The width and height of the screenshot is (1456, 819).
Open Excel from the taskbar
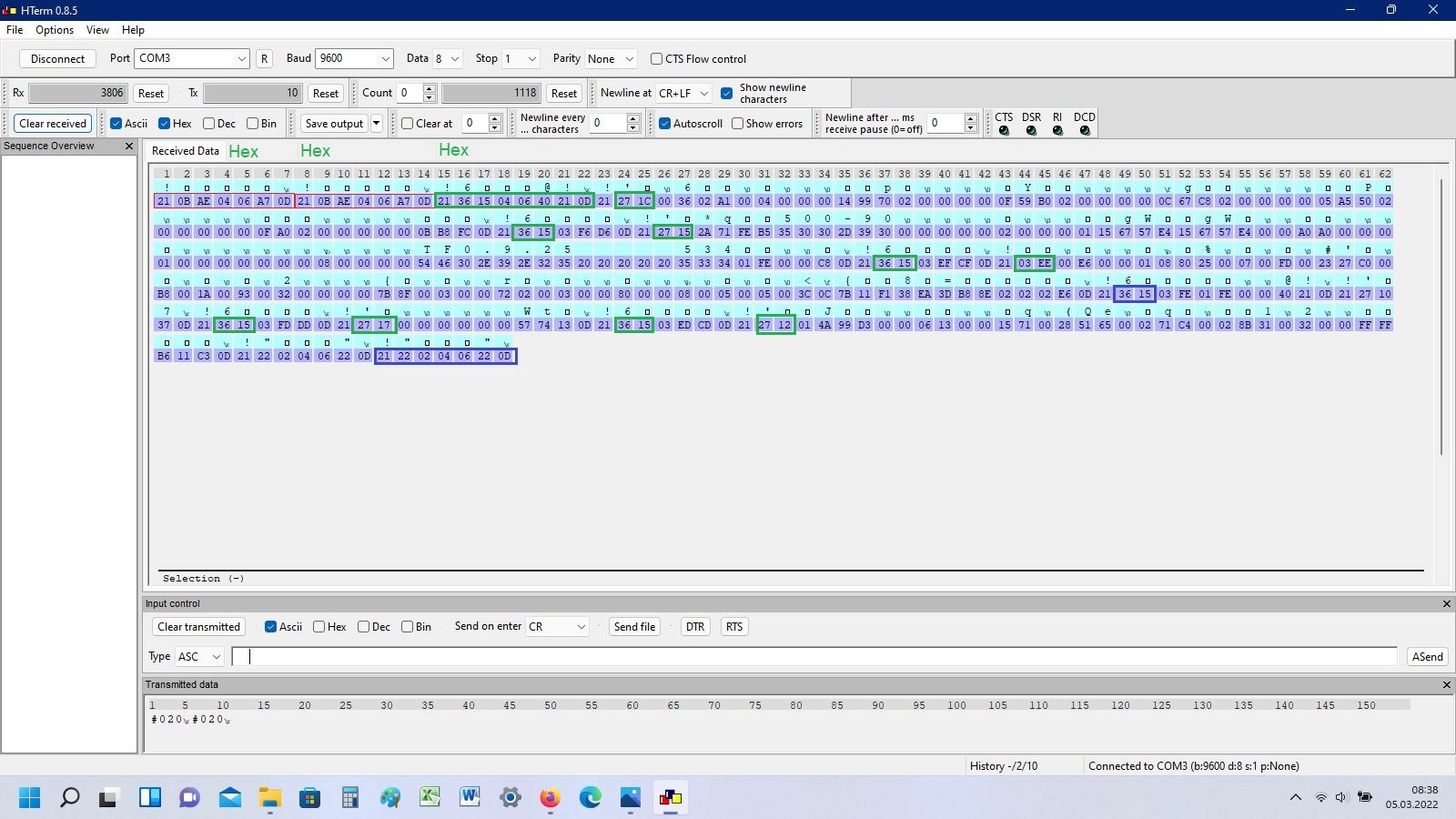pos(430,798)
